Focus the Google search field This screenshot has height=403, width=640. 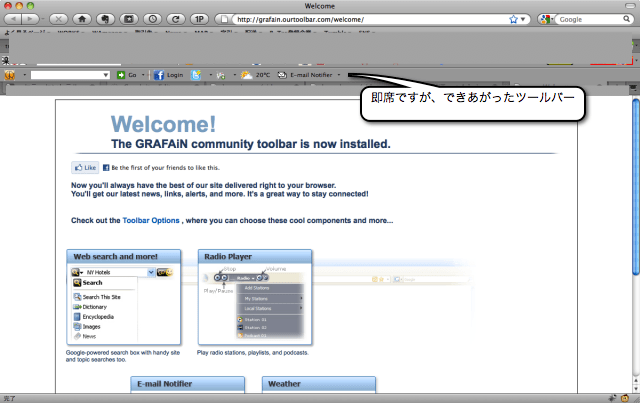pyautogui.click(x=590, y=19)
